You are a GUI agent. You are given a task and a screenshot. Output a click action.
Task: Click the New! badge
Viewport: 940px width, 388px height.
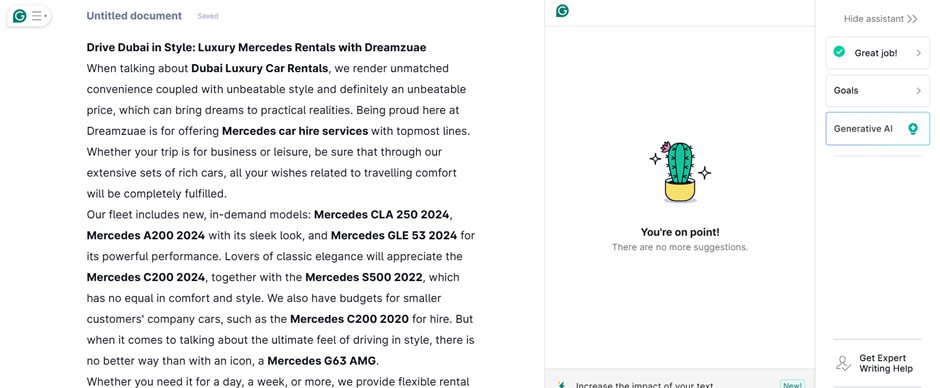[x=792, y=384]
